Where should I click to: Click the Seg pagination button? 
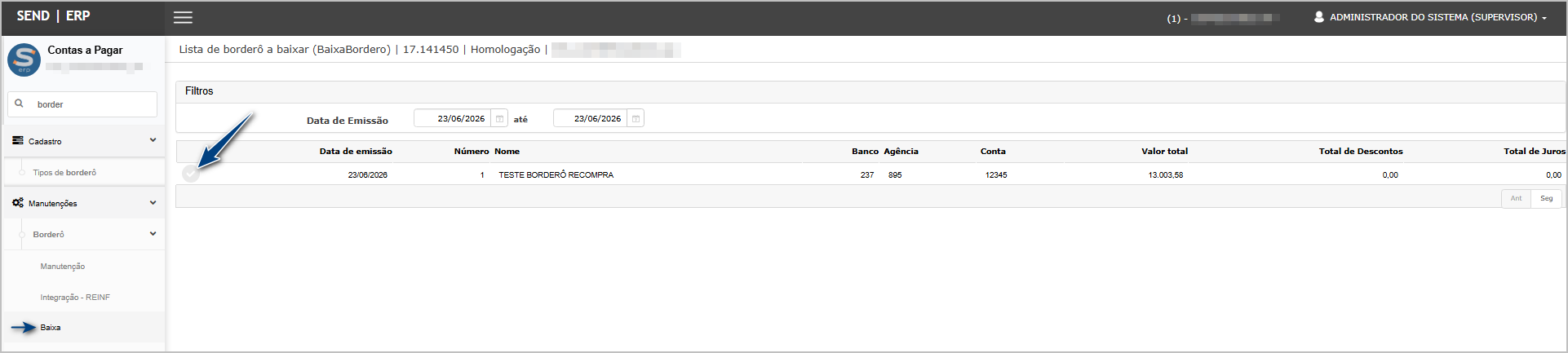(x=1546, y=198)
